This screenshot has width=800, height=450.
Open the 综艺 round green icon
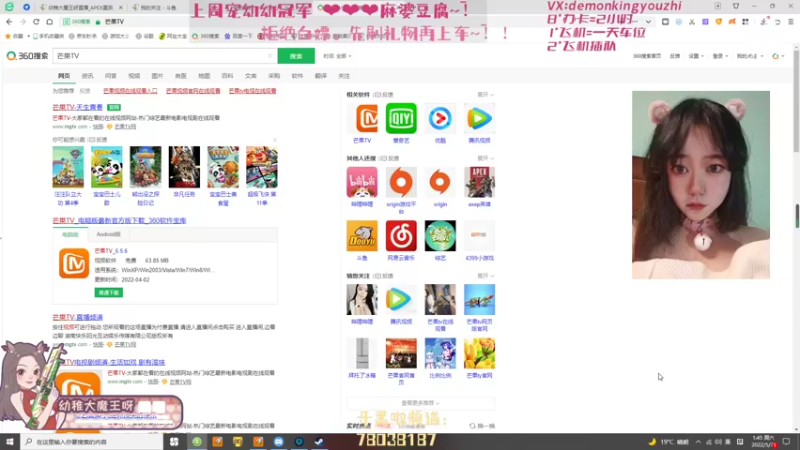click(x=440, y=236)
